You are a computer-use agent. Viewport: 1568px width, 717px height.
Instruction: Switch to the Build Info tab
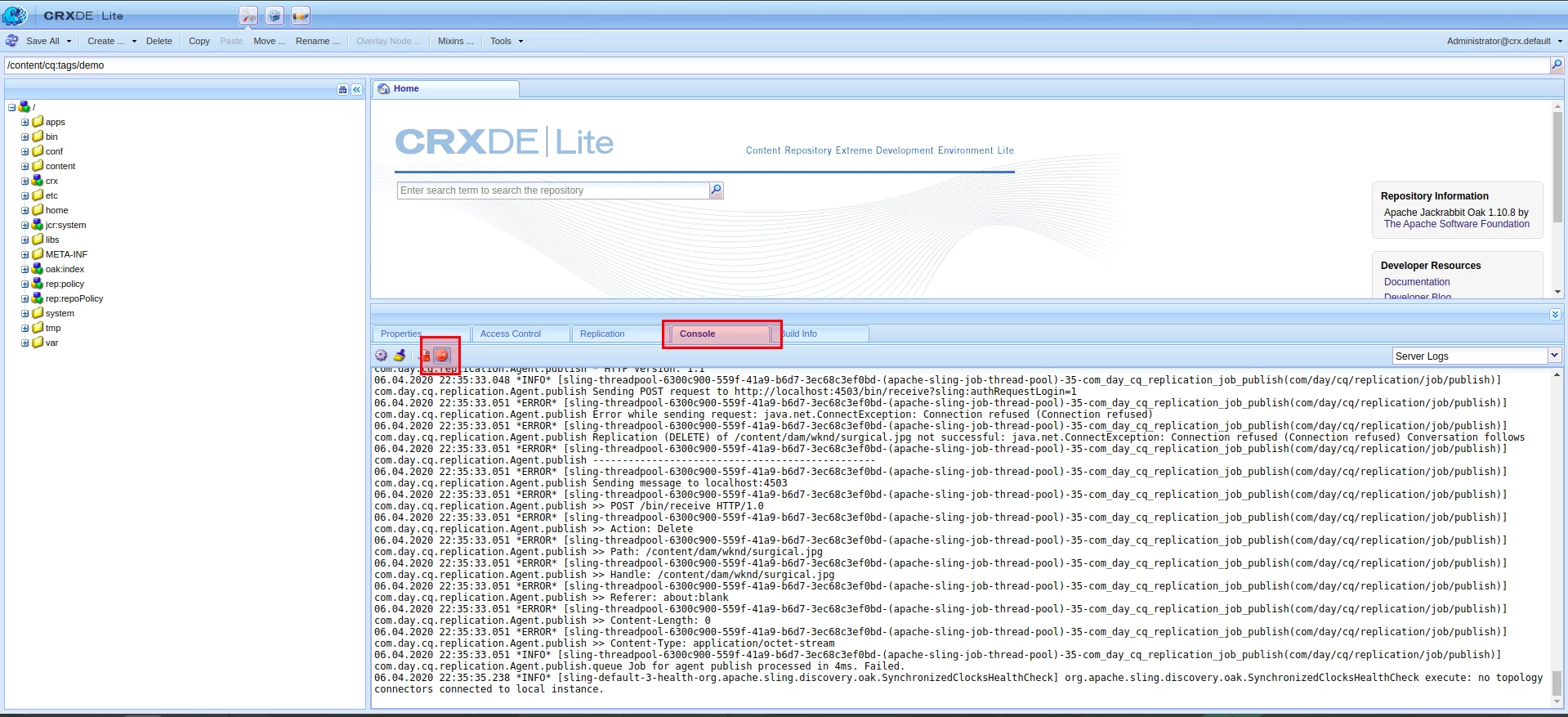coord(820,334)
